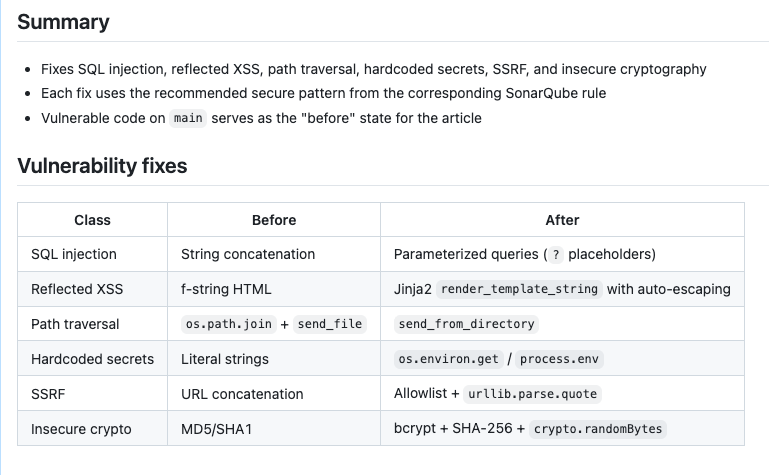This screenshot has width=769, height=475.
Task: Click the crypto.randomBytes code snippet
Action: click(597, 429)
